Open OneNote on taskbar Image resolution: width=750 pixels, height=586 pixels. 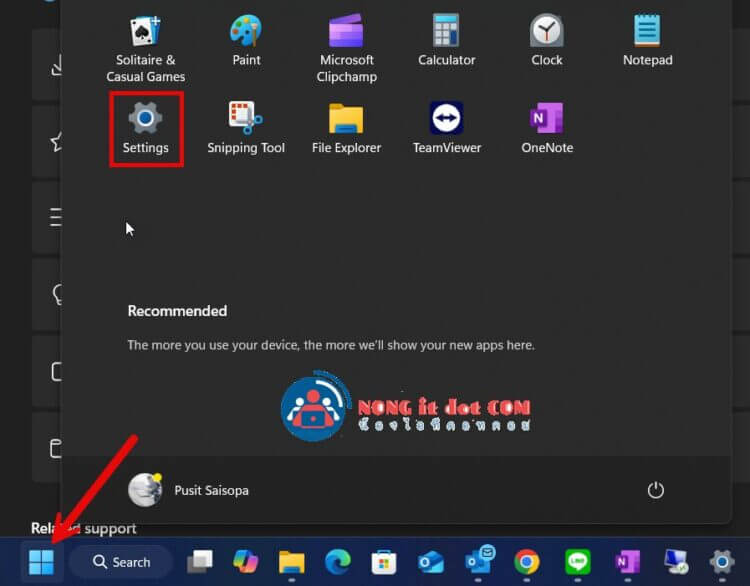628,562
